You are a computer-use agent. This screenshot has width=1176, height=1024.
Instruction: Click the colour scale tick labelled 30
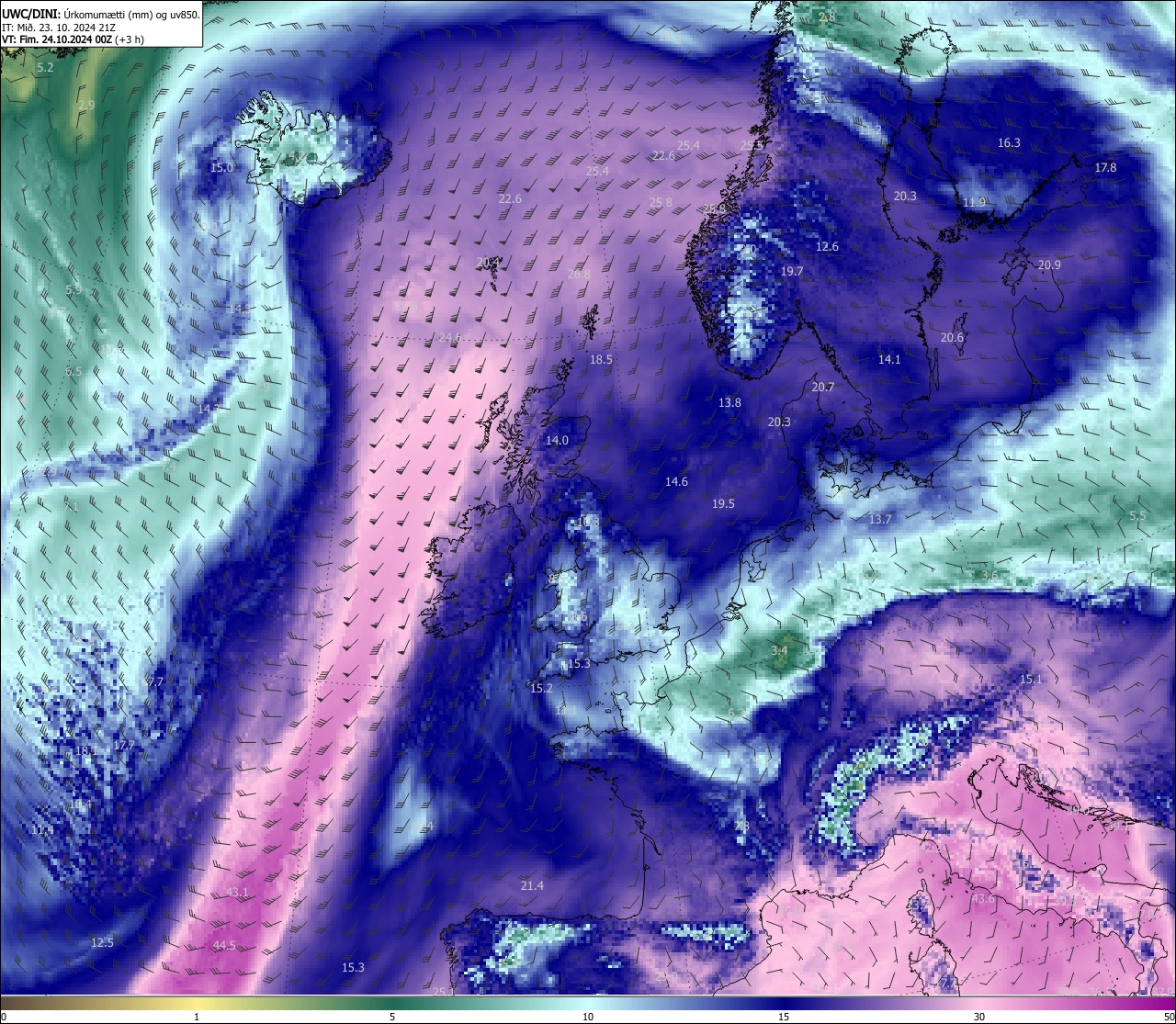click(979, 1017)
